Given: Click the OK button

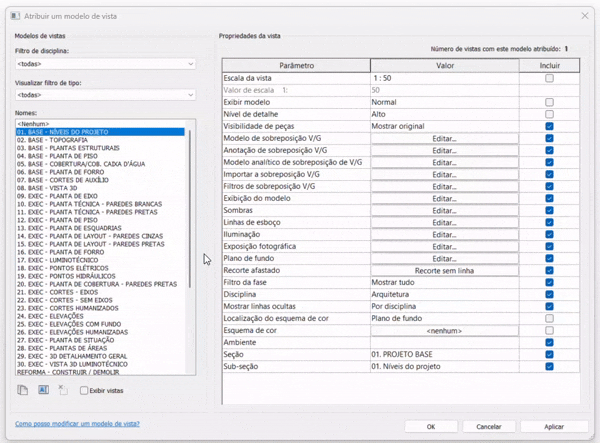Looking at the screenshot, I should point(430,426).
